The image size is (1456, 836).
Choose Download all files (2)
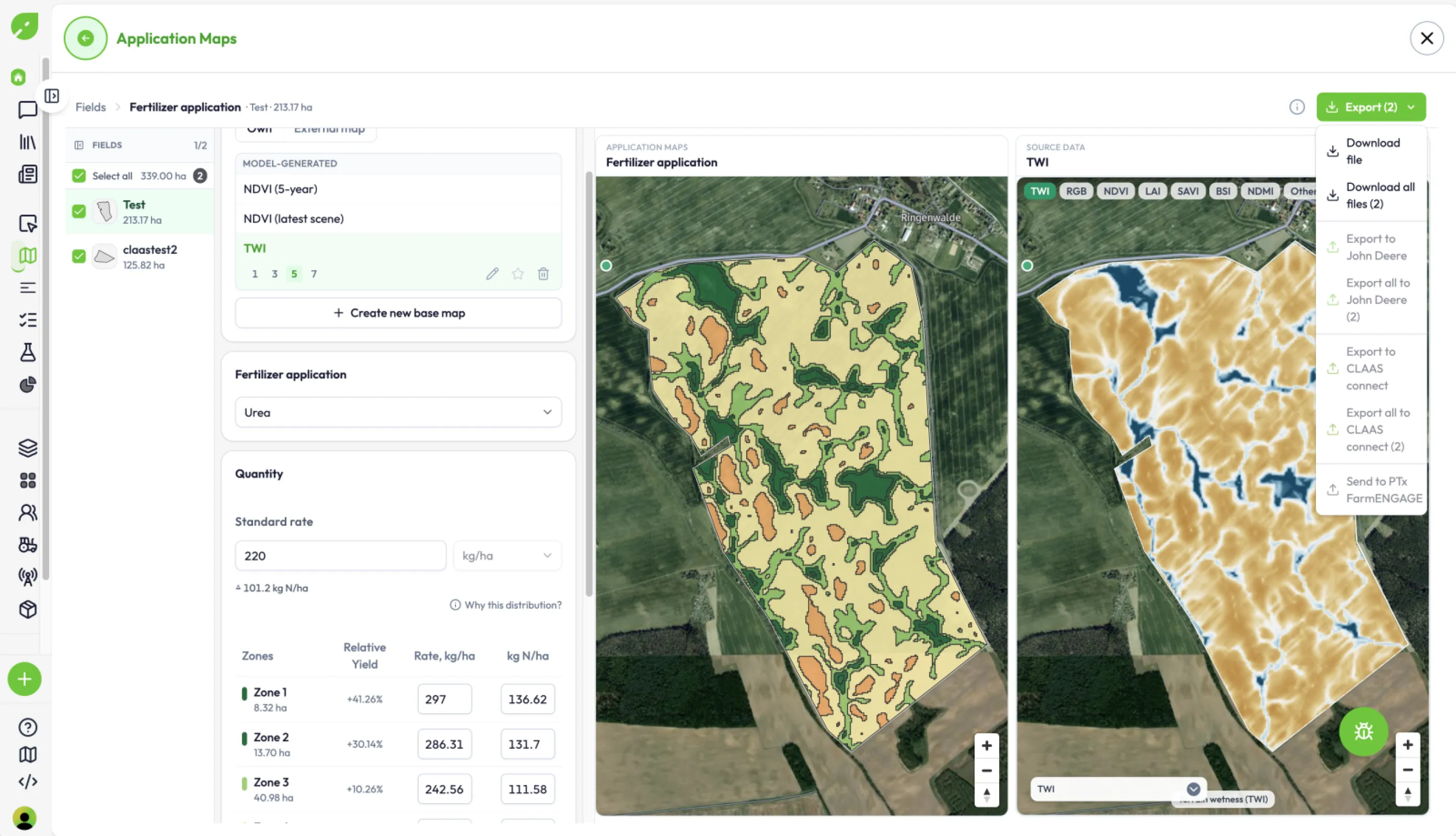click(1371, 195)
